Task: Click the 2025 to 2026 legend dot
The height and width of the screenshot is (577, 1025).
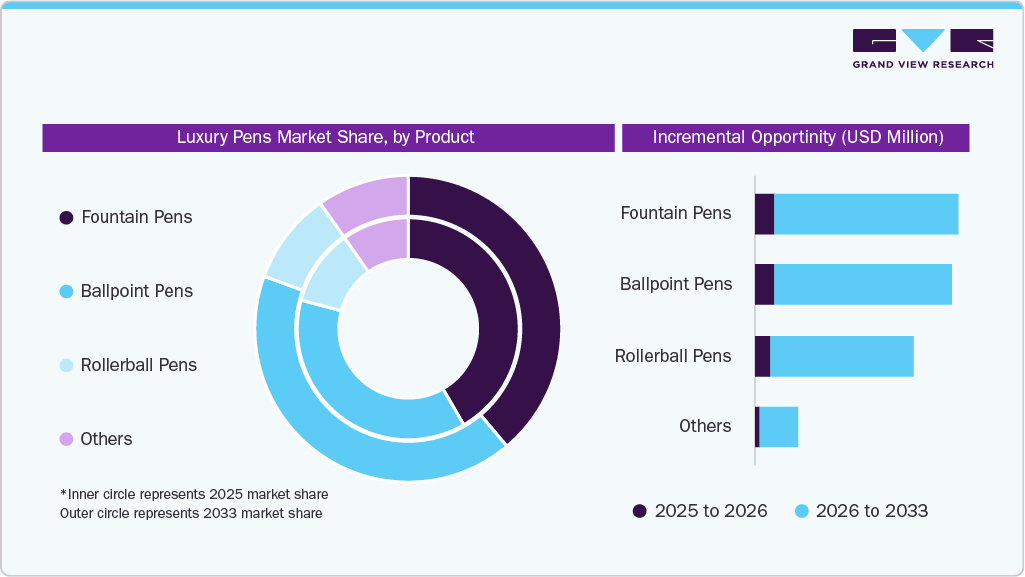Action: coord(639,511)
